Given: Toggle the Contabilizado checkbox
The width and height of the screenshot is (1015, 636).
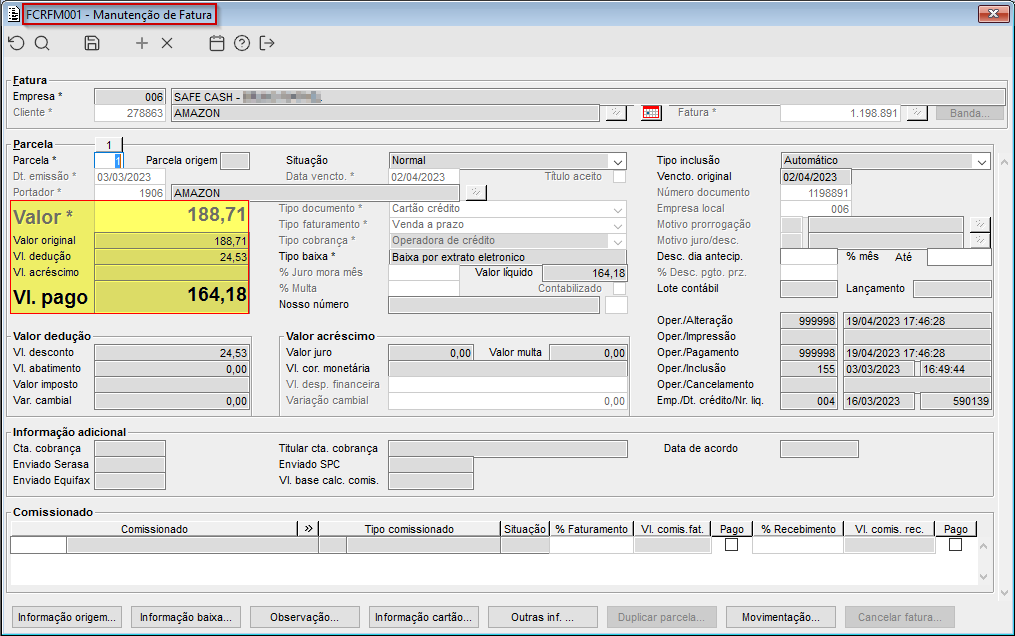Looking at the screenshot, I should click(619, 289).
